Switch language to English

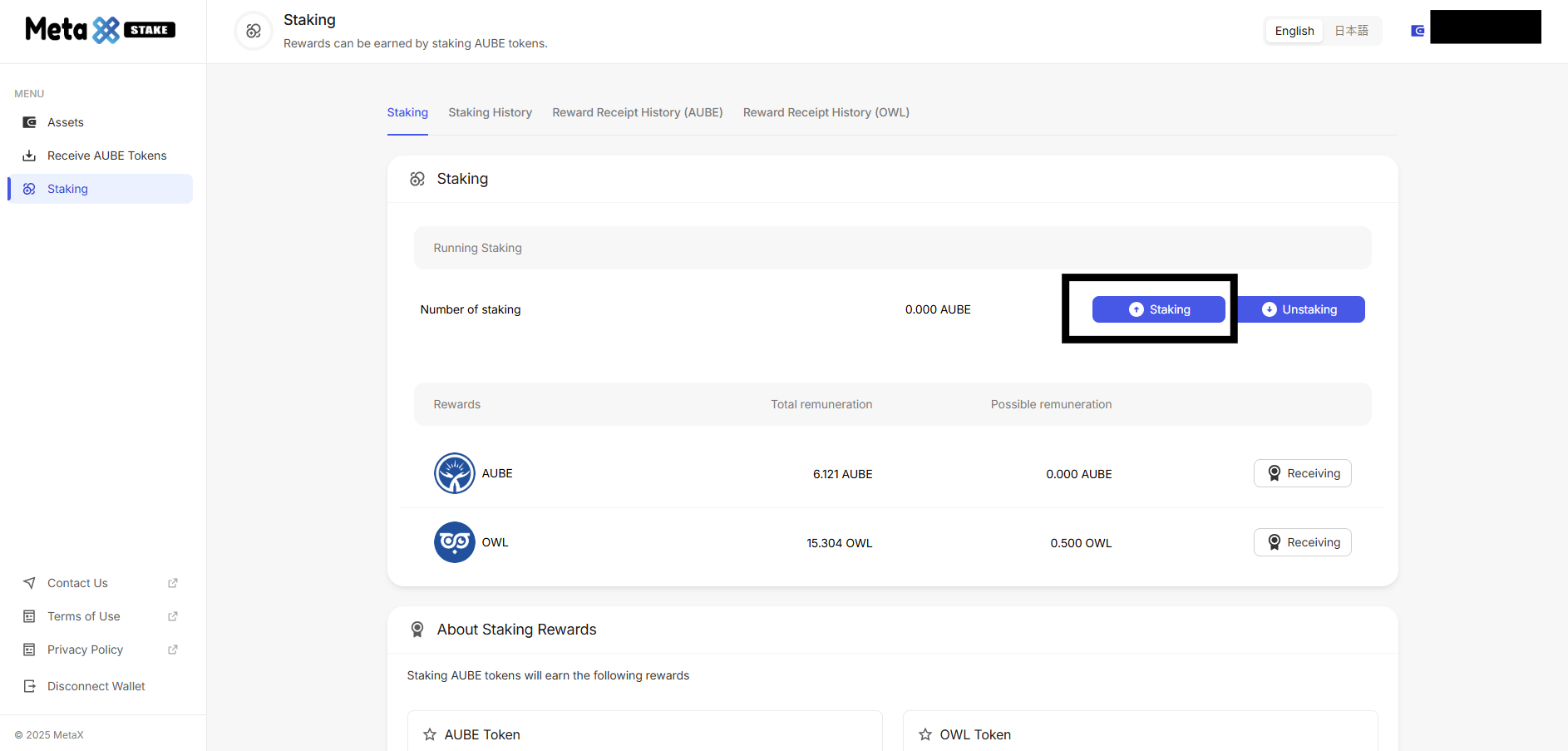[1294, 31]
